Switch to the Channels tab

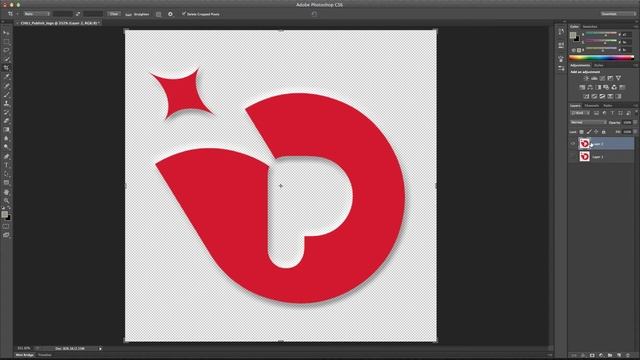point(592,106)
